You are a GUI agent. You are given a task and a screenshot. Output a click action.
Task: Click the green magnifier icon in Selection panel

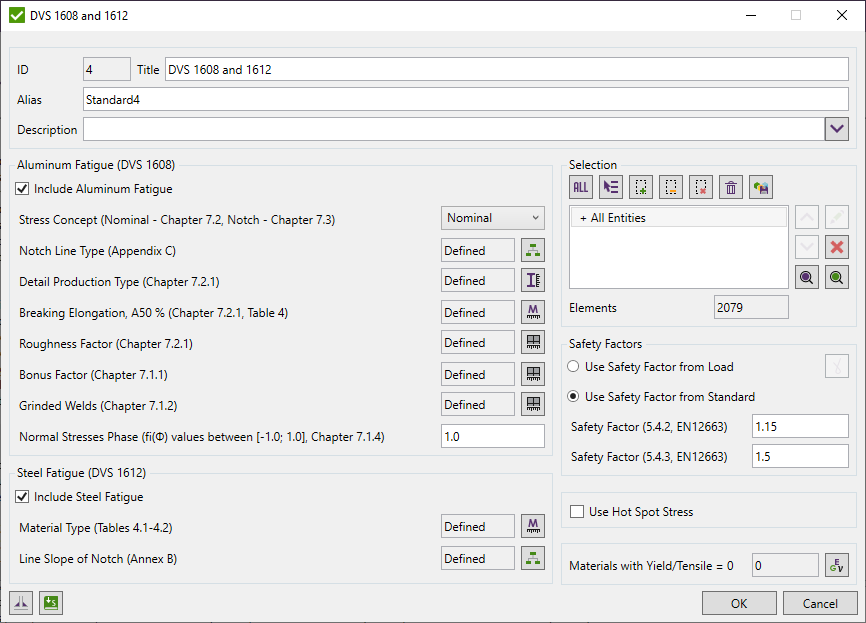coord(836,277)
